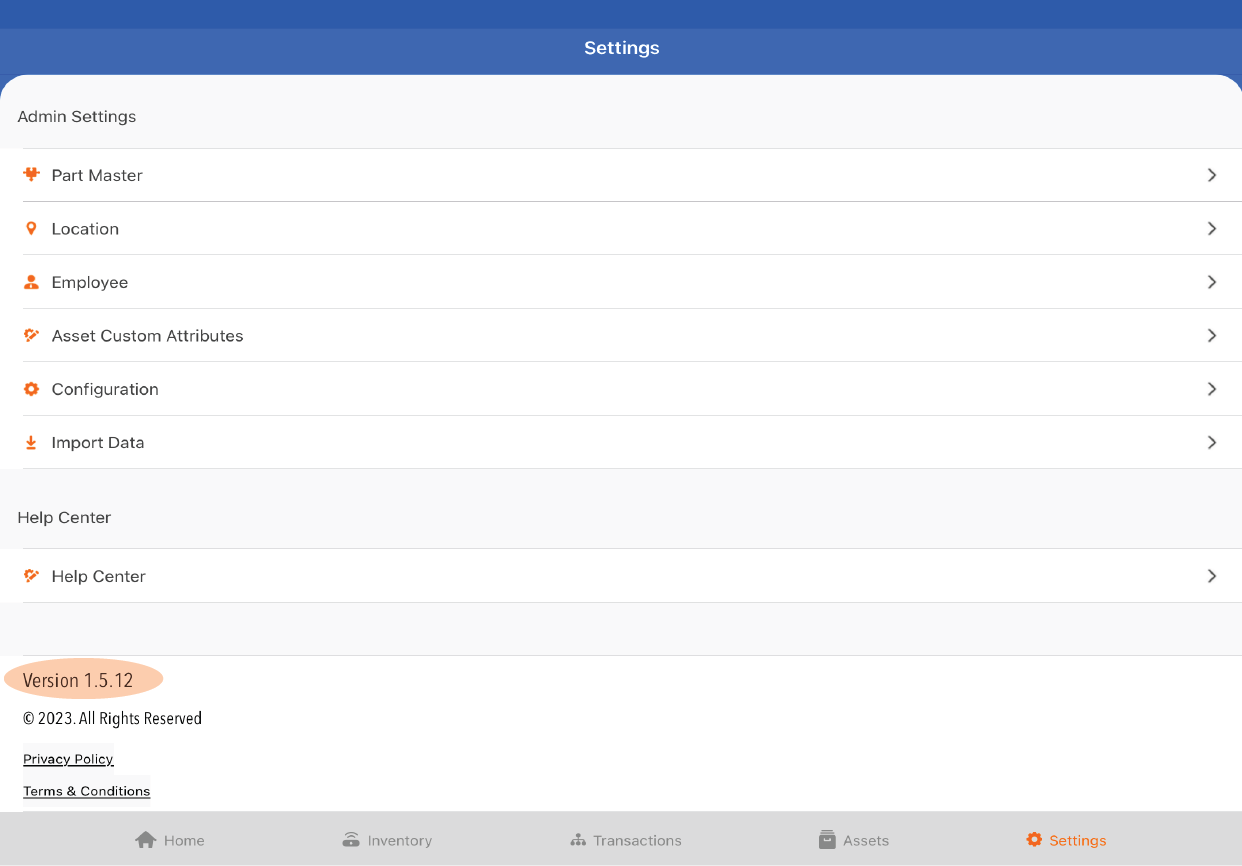Image resolution: width=1242 pixels, height=866 pixels.
Task: Select the Part Master label
Action: click(x=97, y=175)
